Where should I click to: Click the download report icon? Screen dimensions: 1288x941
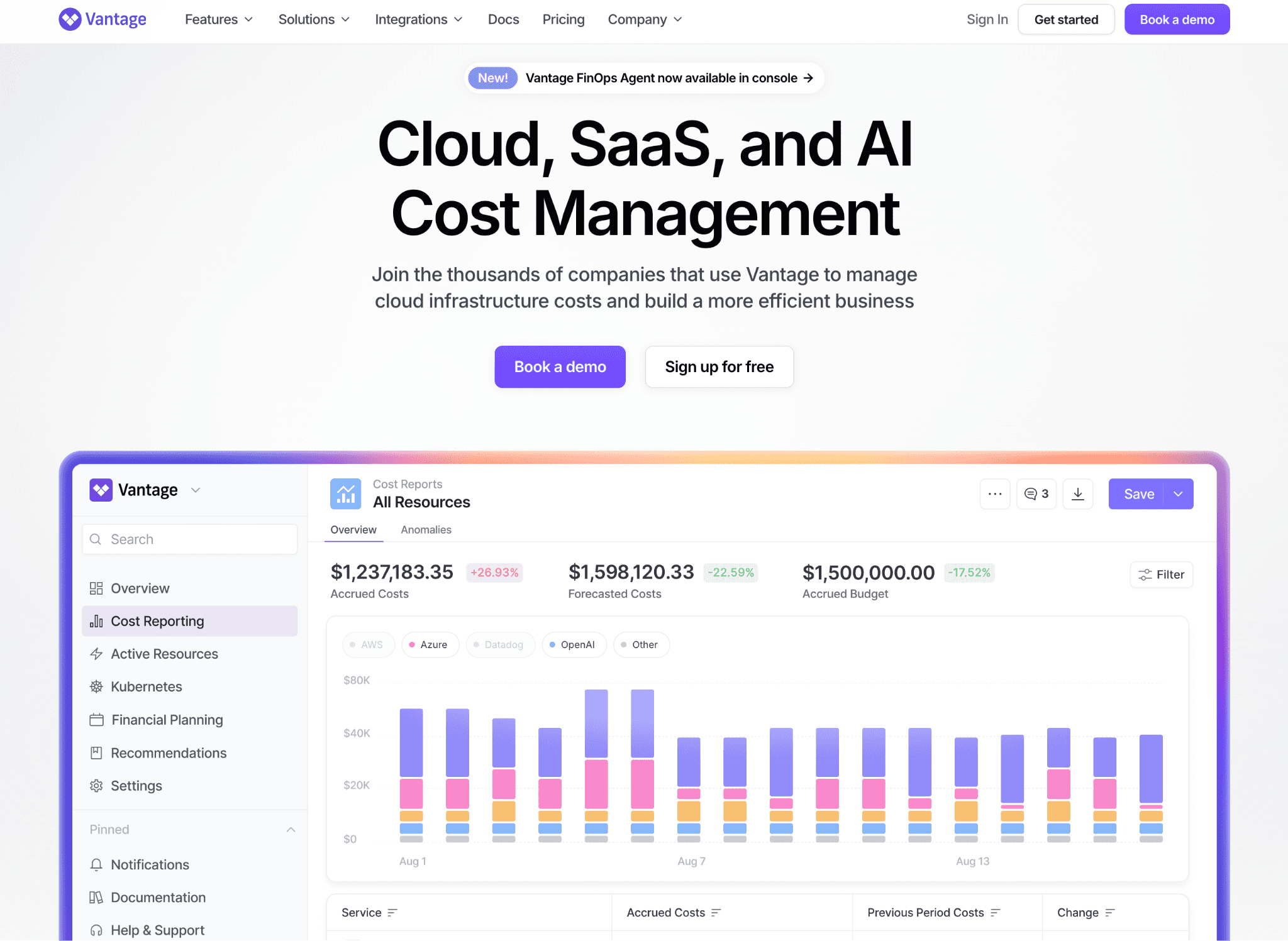pyautogui.click(x=1078, y=494)
